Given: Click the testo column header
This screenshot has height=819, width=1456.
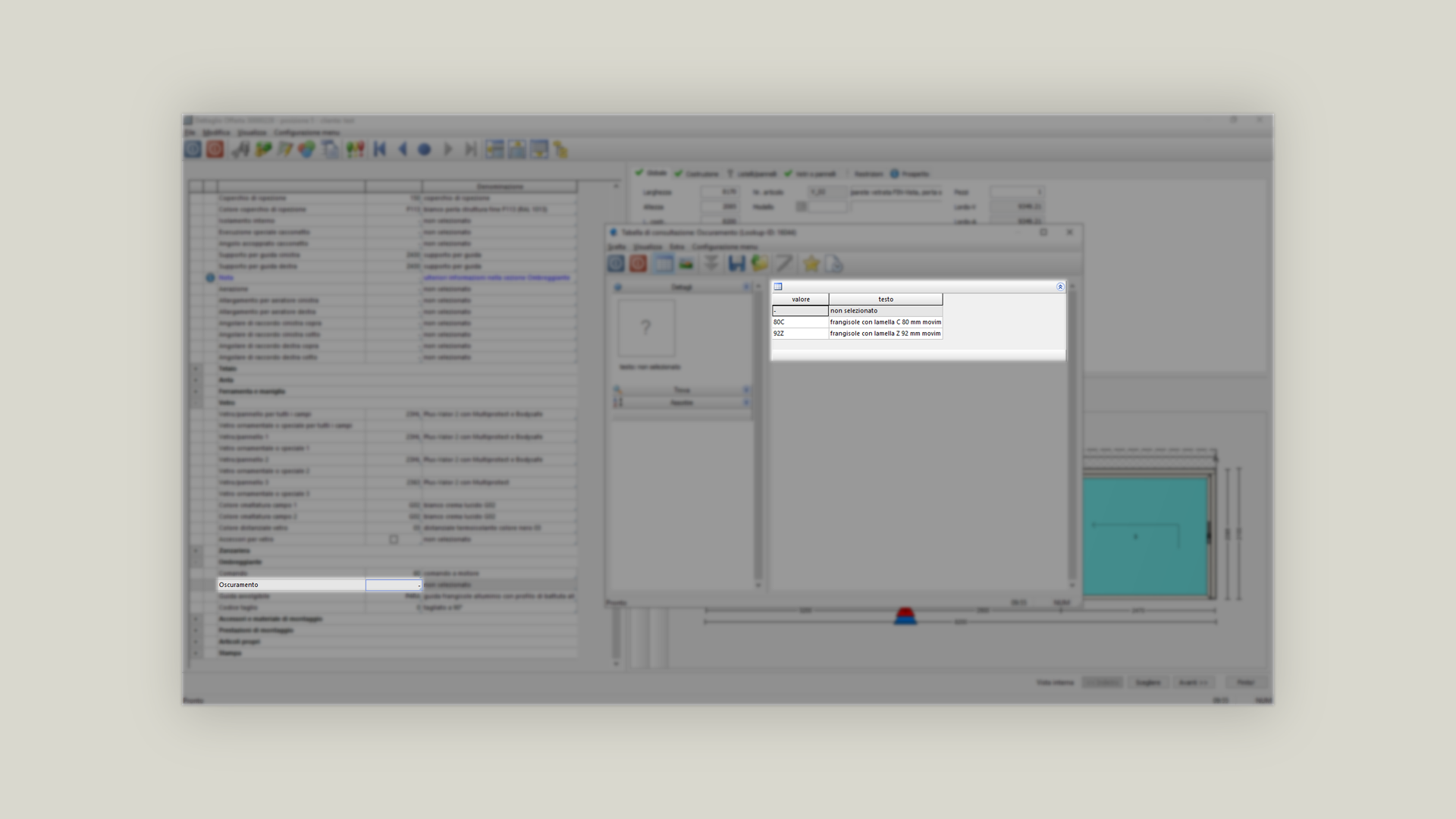Looking at the screenshot, I should click(885, 300).
